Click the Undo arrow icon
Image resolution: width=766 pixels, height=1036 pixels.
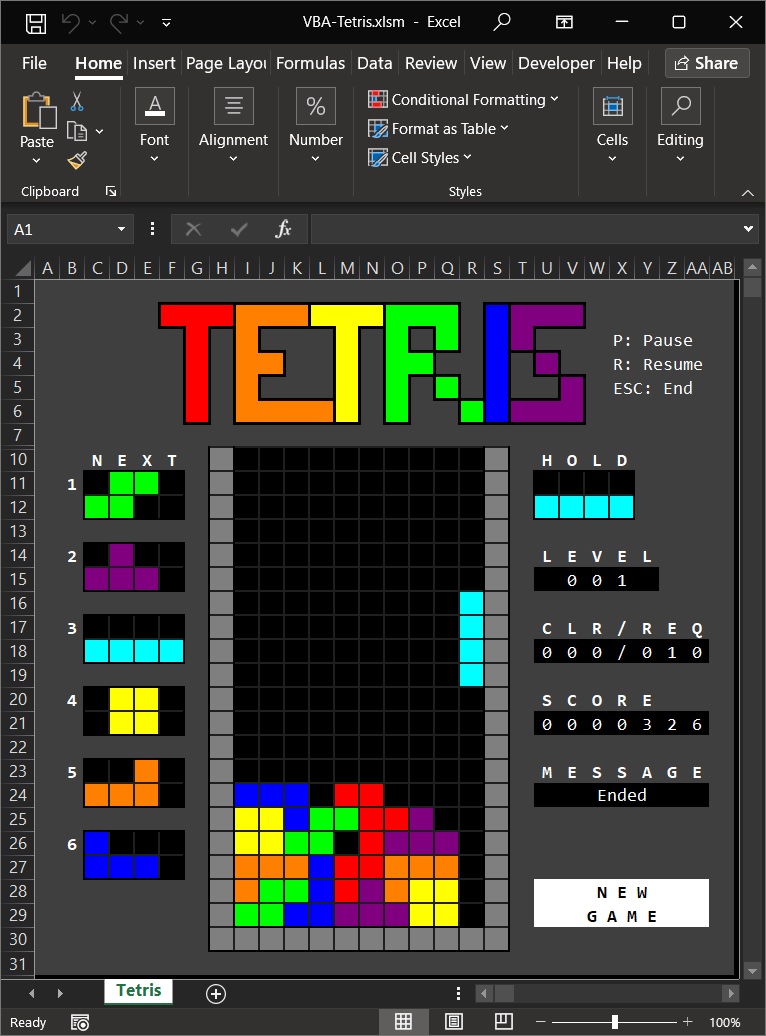71,23
